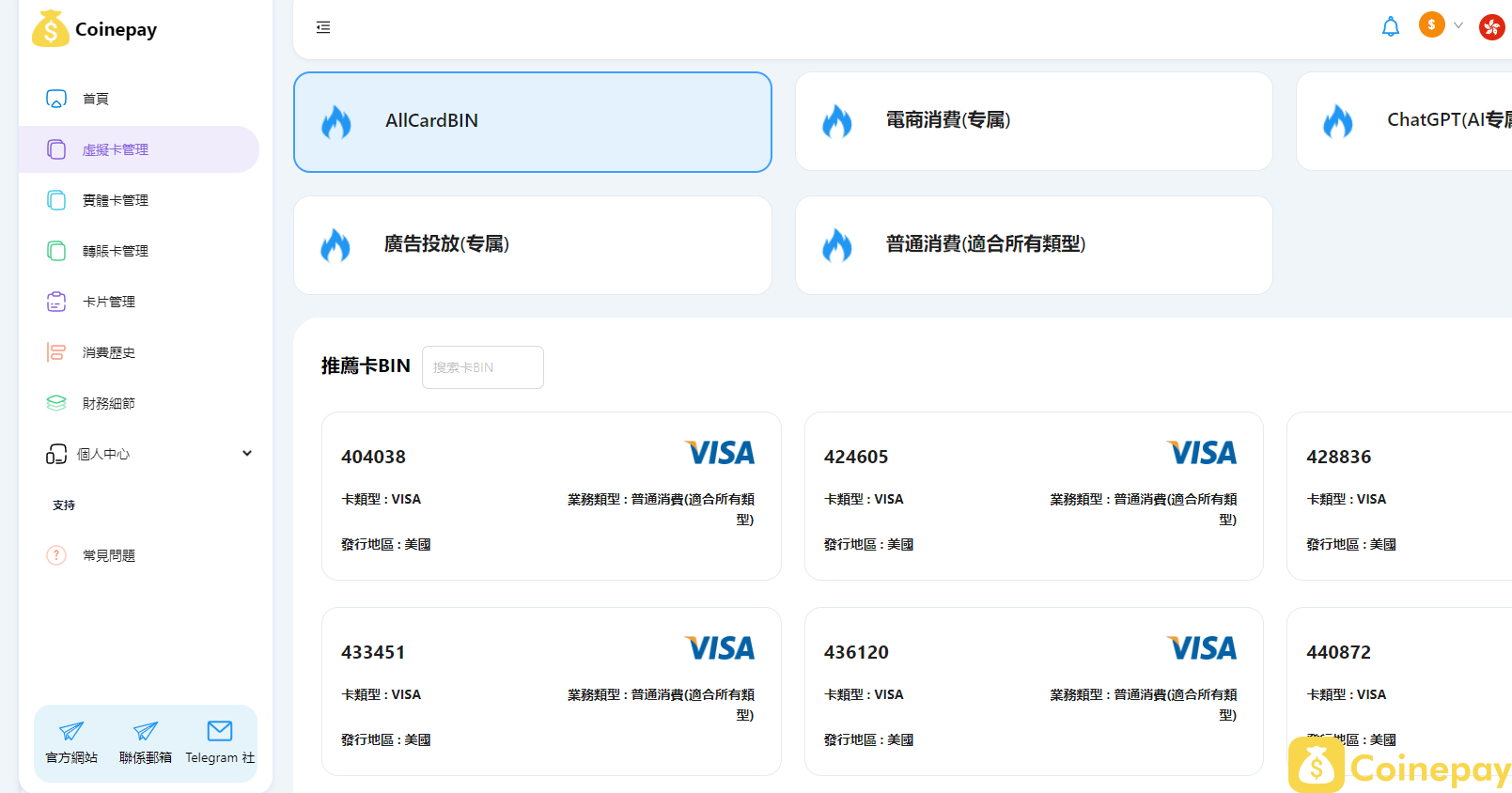Click the green 轉賬卡管理 icon
Screen dimensions: 1512x793
[x=56, y=251]
